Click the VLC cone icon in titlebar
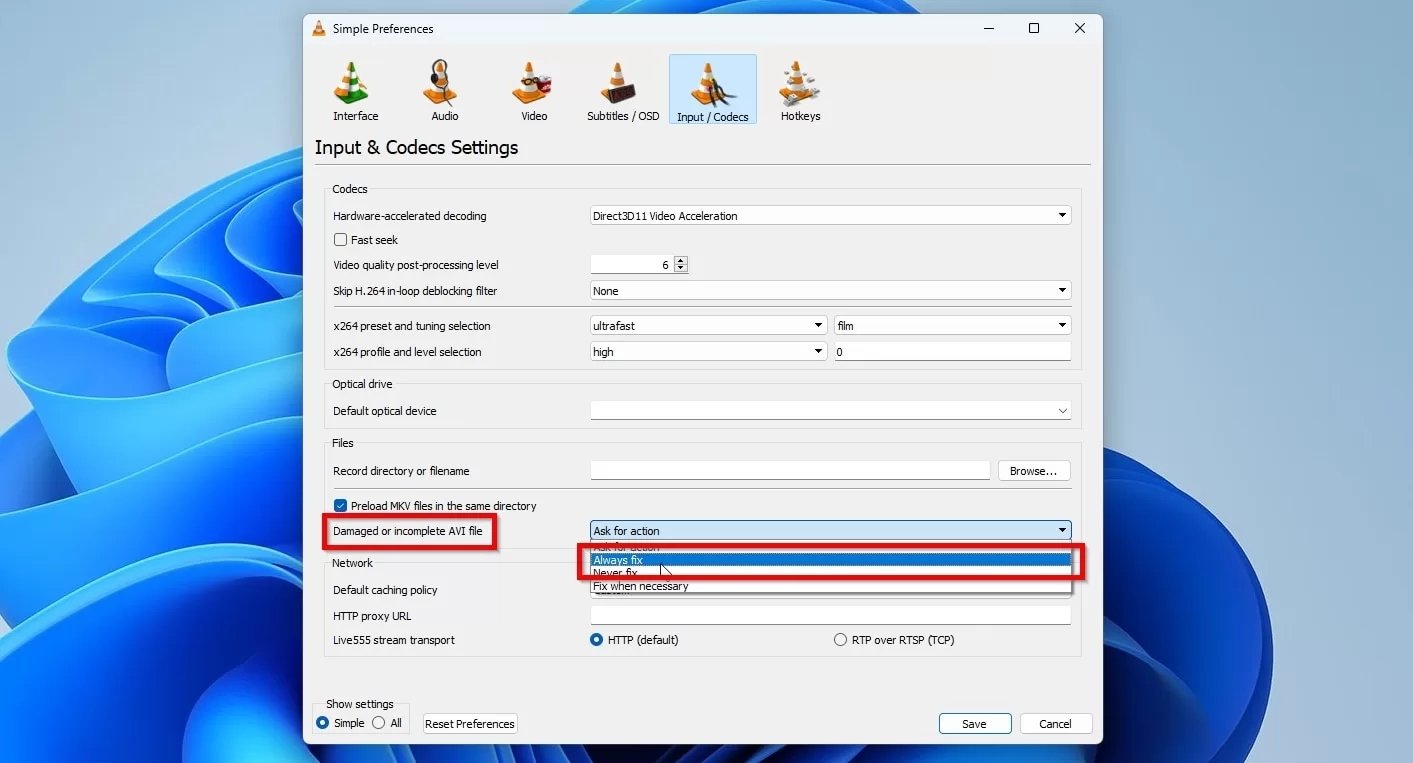This screenshot has height=763, width=1413. click(318, 29)
